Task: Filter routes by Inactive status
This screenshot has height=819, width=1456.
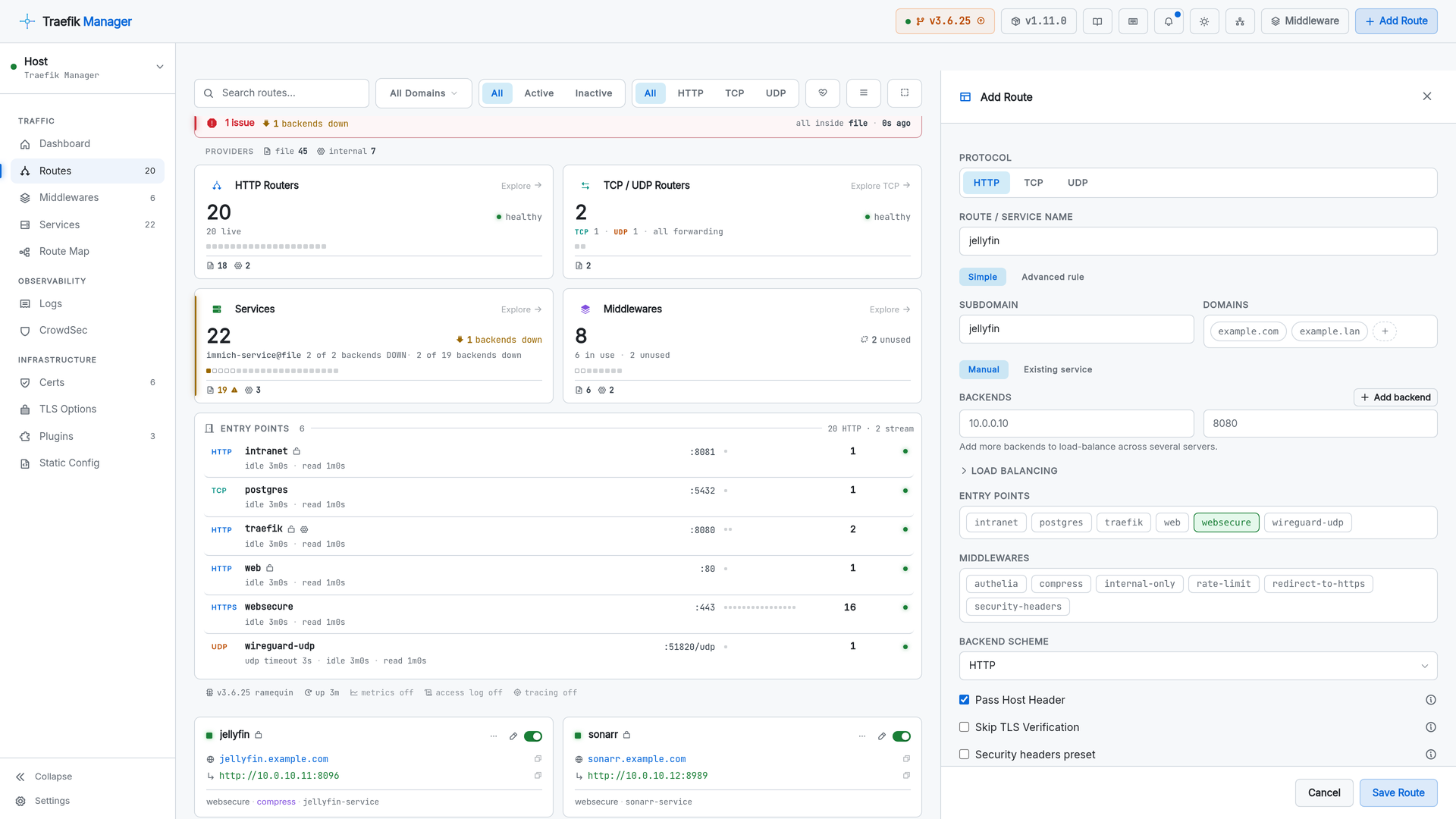Action: pos(594,93)
